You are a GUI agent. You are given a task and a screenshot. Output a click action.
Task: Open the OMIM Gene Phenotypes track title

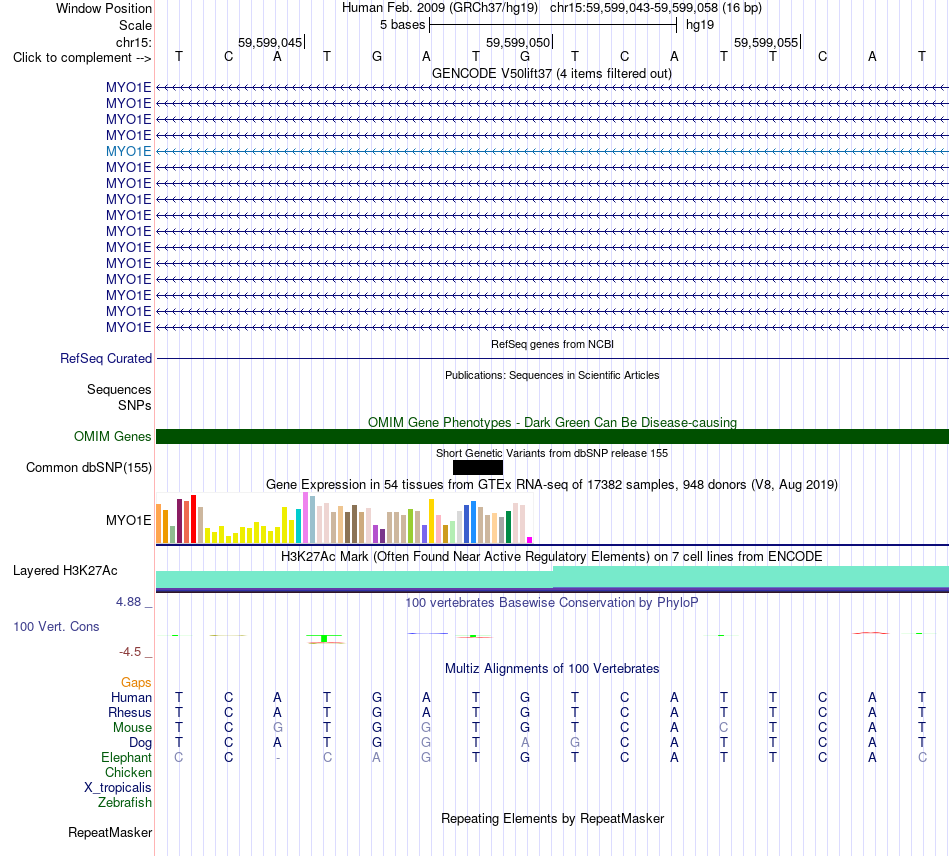click(x=552, y=422)
